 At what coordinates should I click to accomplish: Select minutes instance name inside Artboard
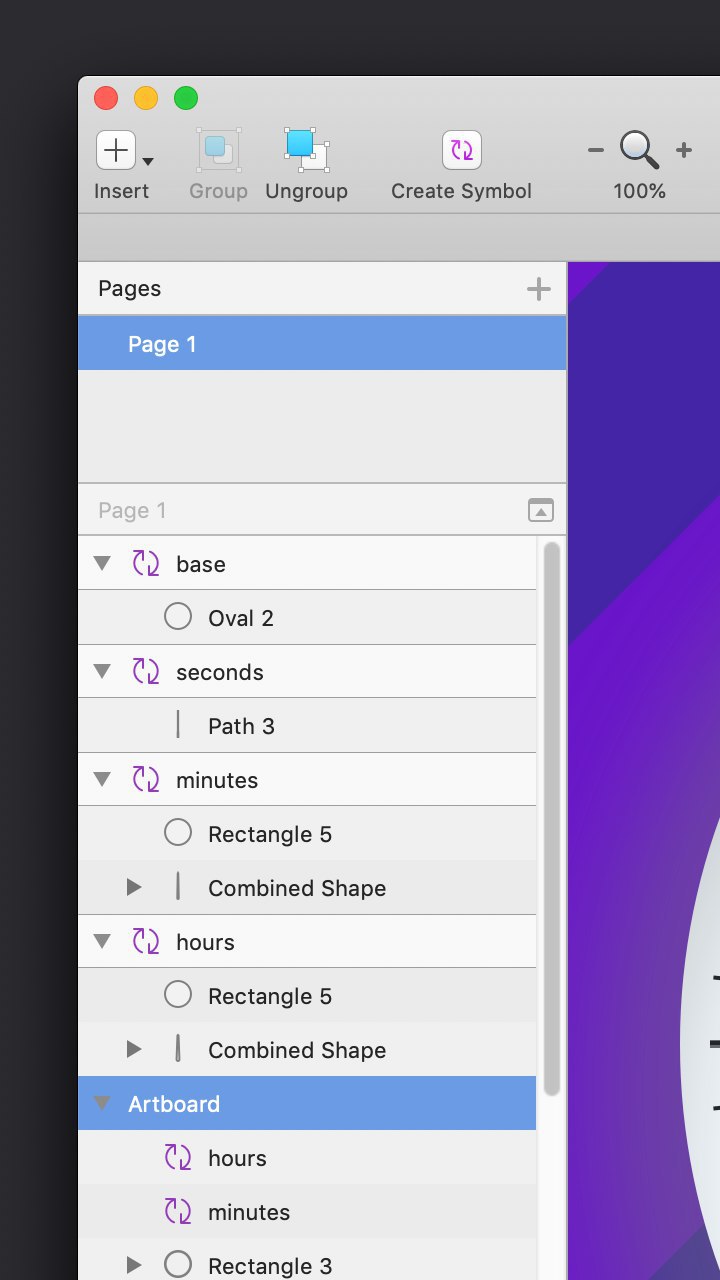249,1212
